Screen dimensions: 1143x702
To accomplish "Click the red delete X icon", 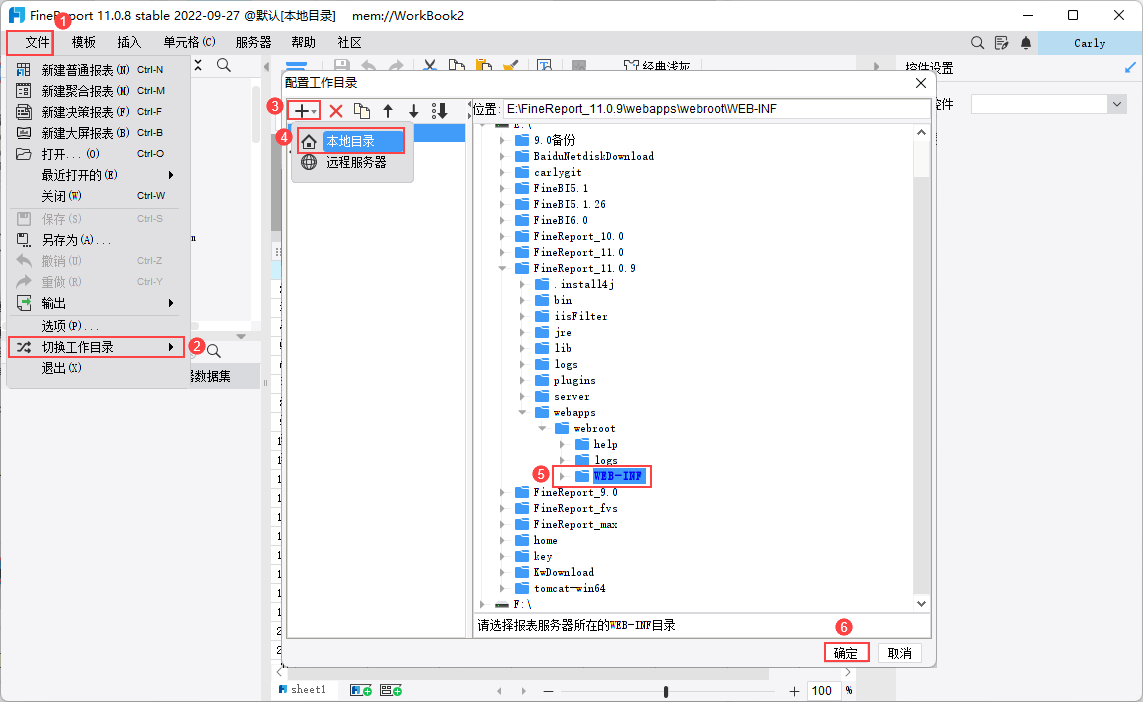I will point(335,111).
